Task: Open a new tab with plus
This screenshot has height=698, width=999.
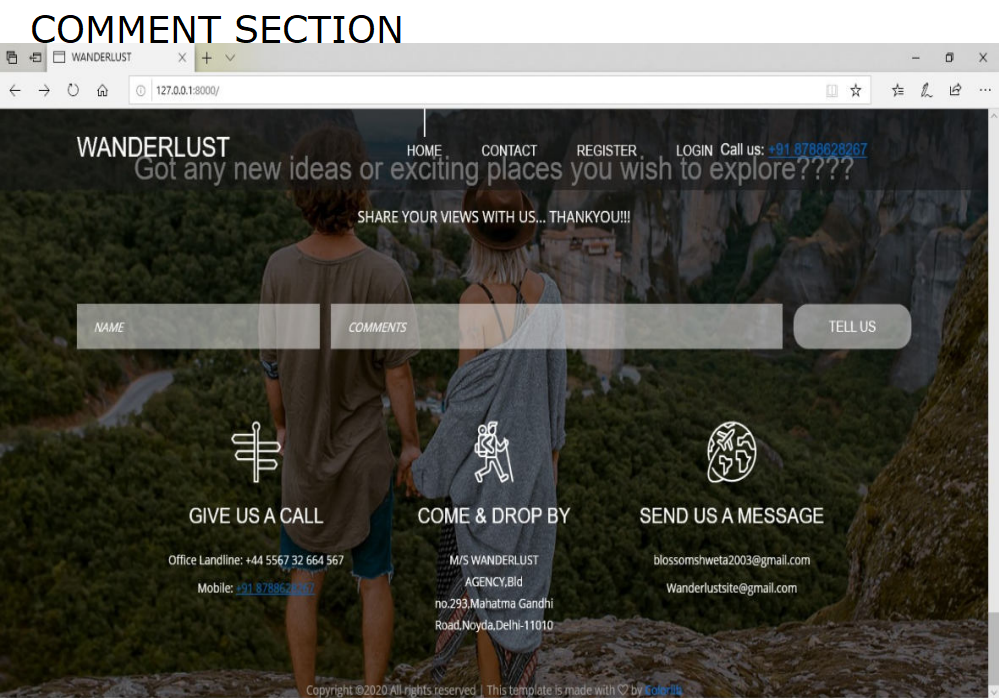Action: tap(206, 58)
